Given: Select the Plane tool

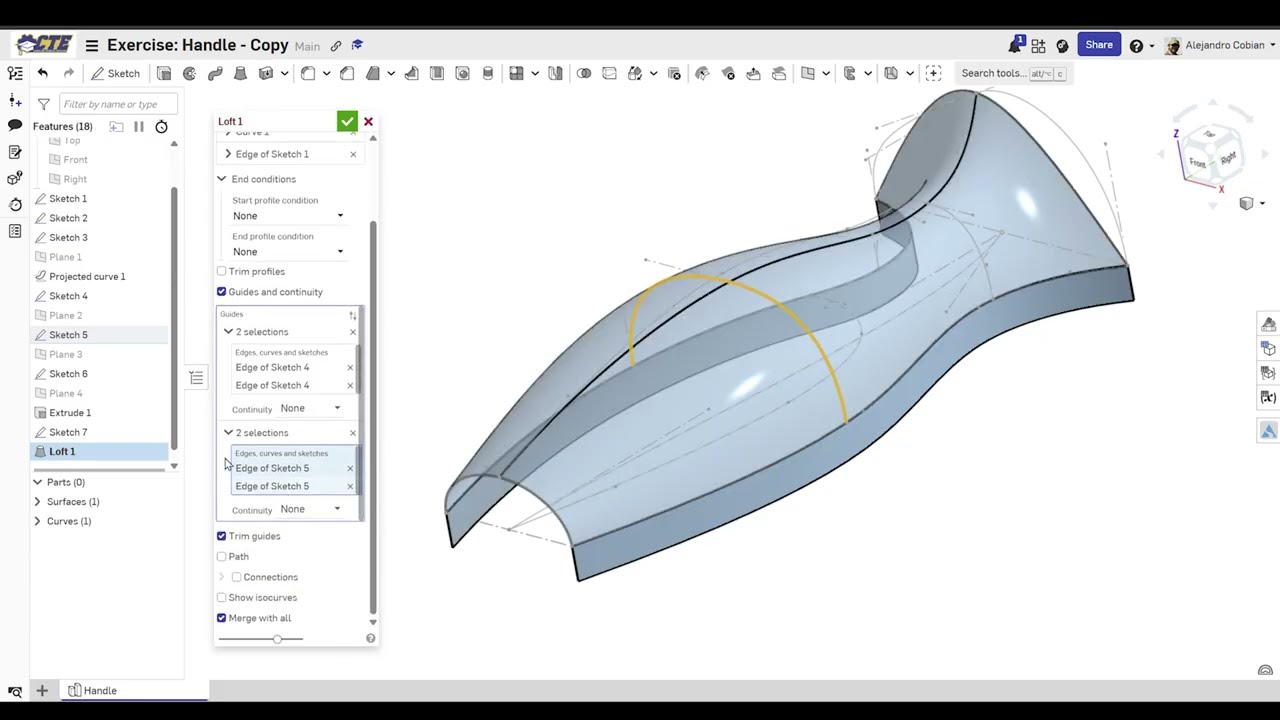Looking at the screenshot, I should (x=808, y=73).
